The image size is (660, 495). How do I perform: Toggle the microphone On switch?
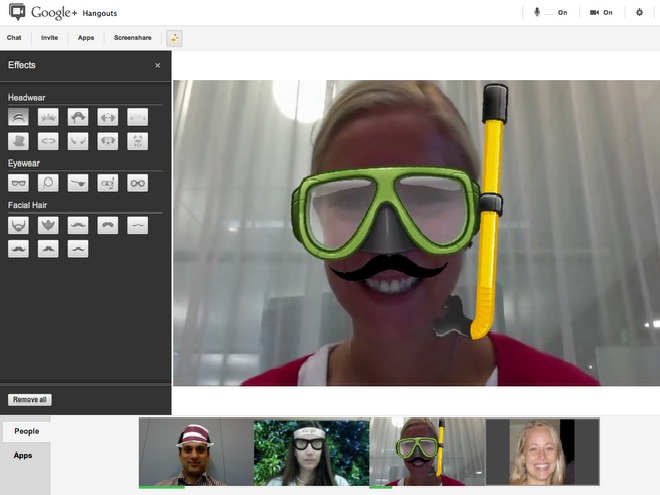[x=550, y=12]
